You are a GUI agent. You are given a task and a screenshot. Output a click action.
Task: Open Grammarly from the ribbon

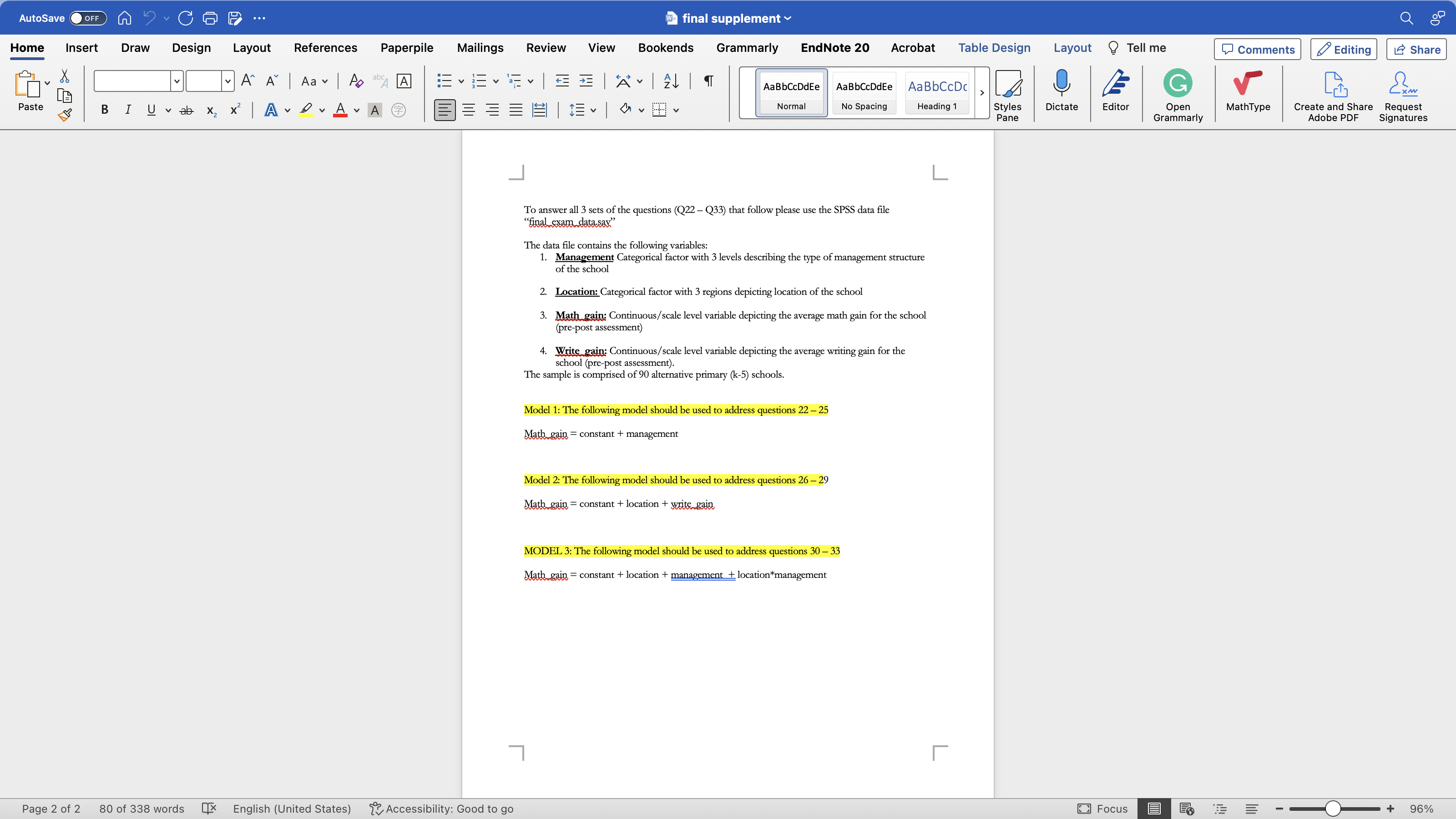click(x=1178, y=95)
